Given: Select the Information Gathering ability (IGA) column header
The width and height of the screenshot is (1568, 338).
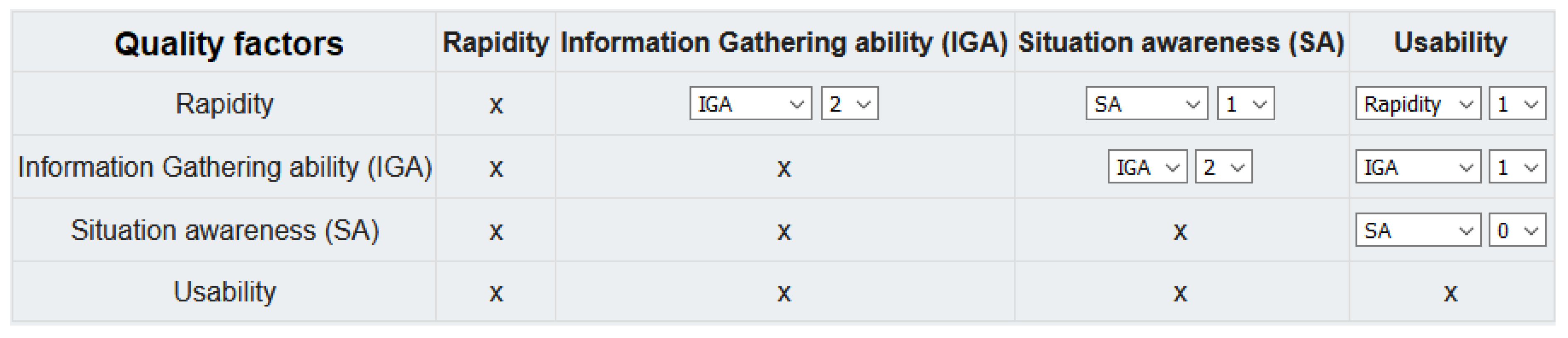Looking at the screenshot, I should pos(784,43).
